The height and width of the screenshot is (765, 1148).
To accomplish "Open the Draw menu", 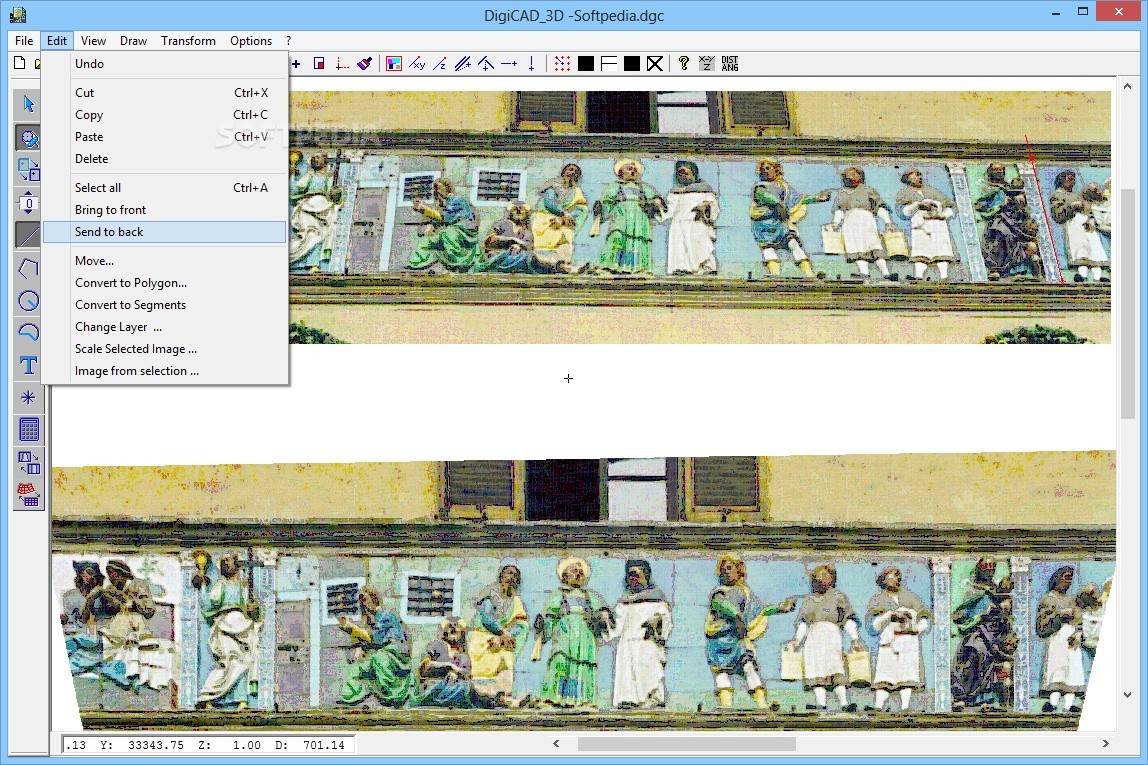I will coord(133,41).
